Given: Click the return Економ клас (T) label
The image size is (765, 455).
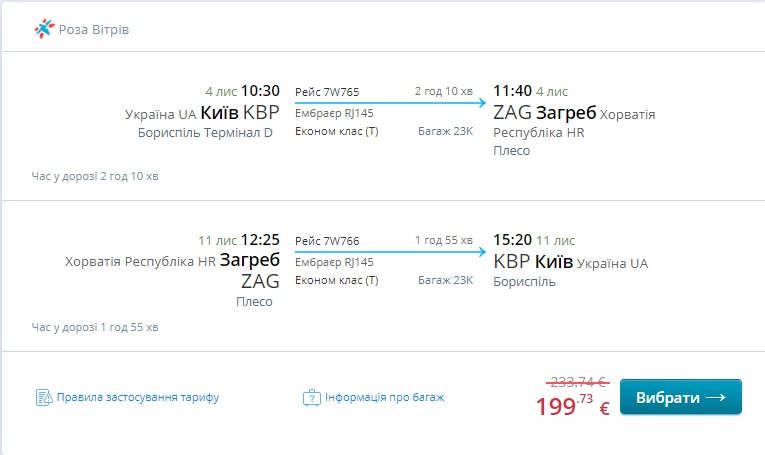Looking at the screenshot, I should (337, 280).
